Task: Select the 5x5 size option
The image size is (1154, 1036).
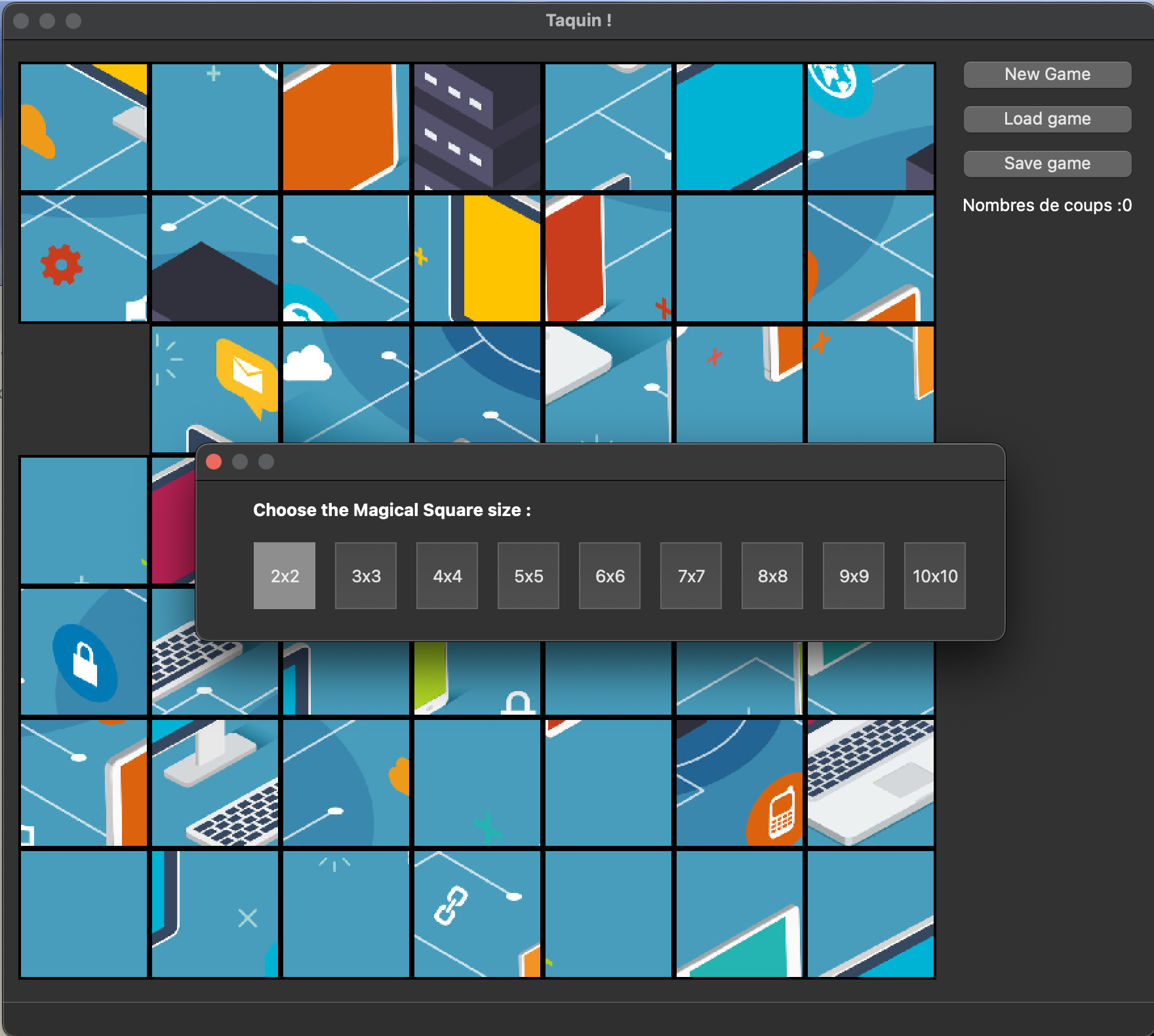Action: coord(528,576)
